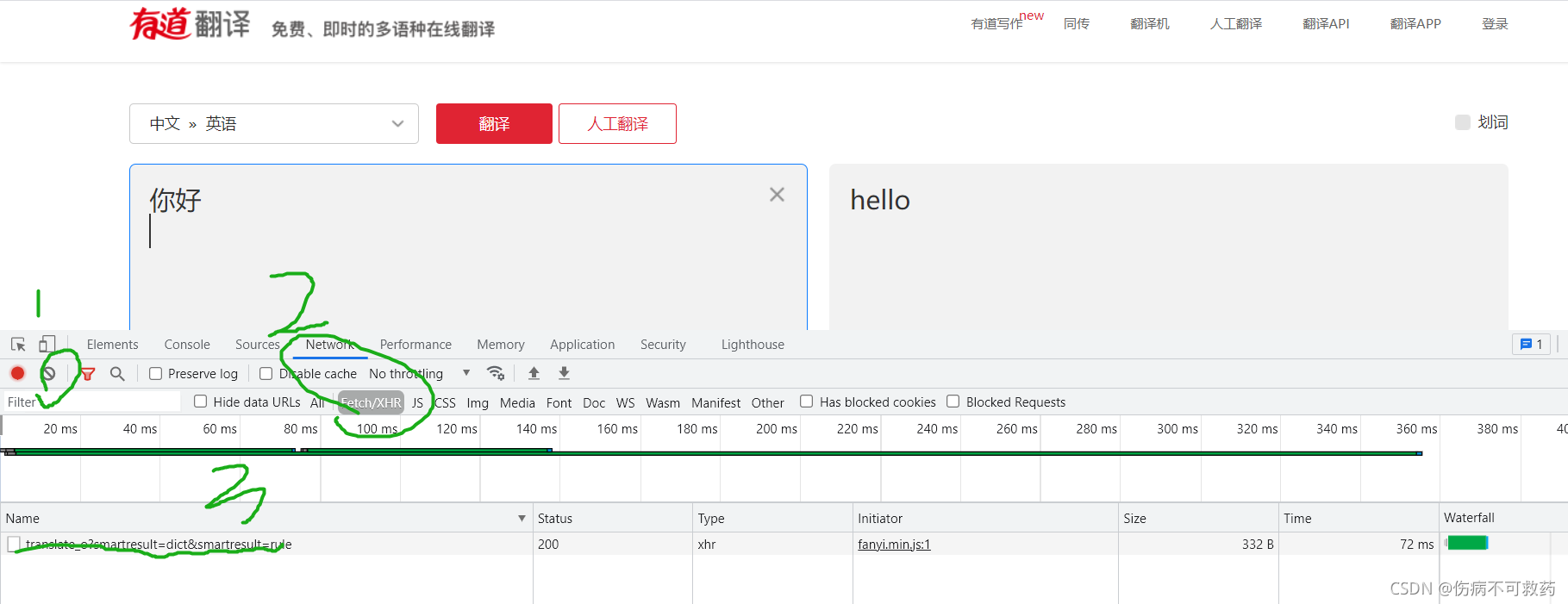The height and width of the screenshot is (604, 1568).
Task: Click the green waterfall bar
Action: click(x=1468, y=543)
